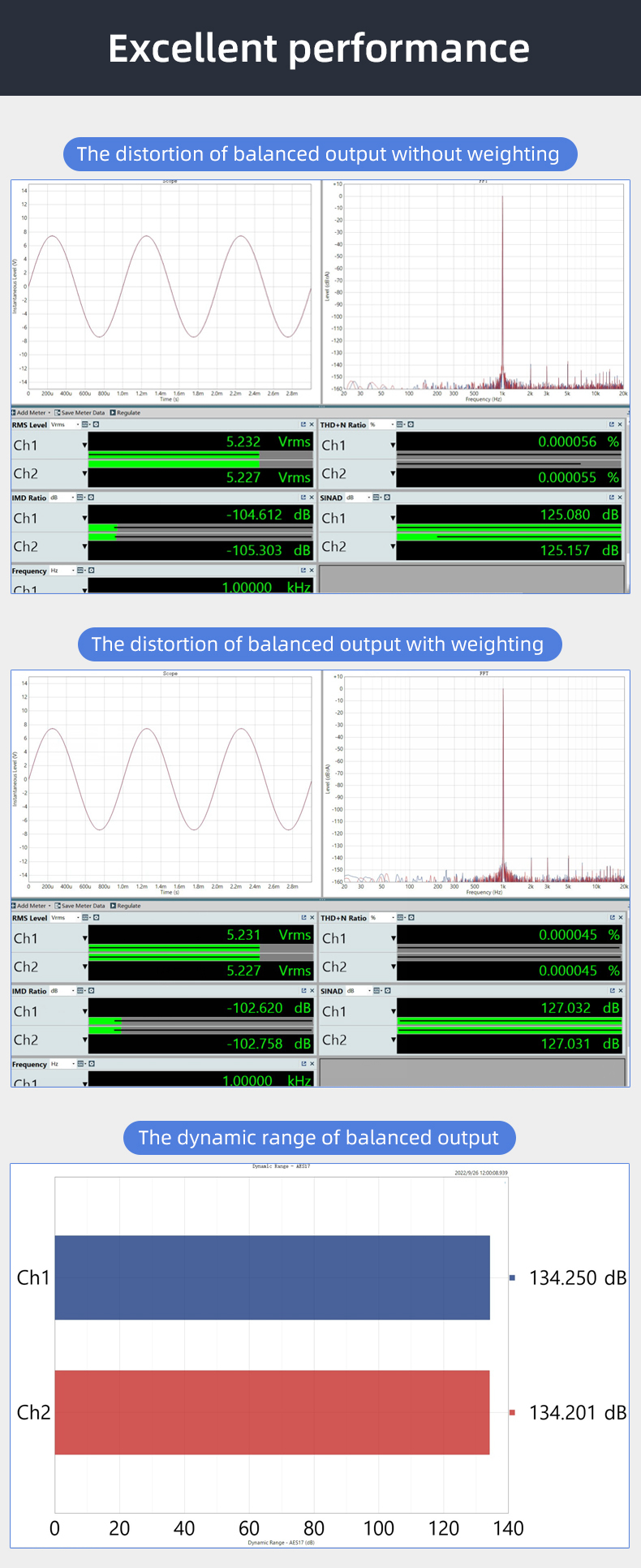This screenshot has height=1568, width=641.
Task: Click display-mode icon on THD+N meter reading 0.000056 %
Action: coord(401,424)
